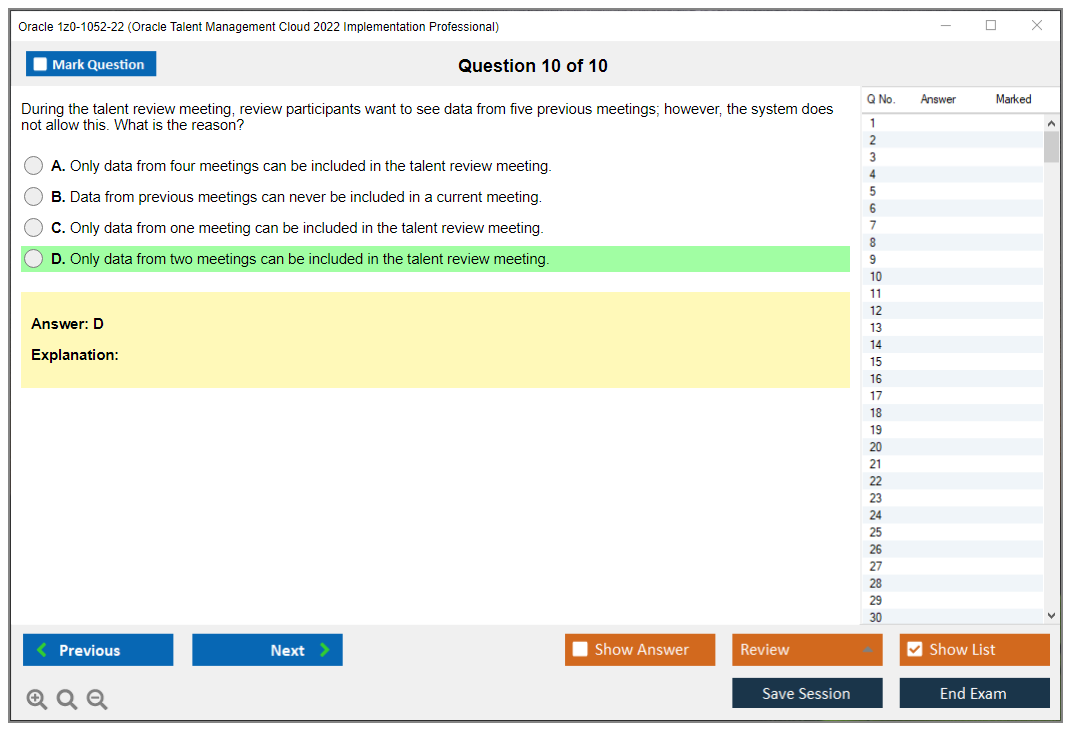Toggle the Mark Question option
The width and height of the screenshot is (1075, 735).
click(91, 63)
